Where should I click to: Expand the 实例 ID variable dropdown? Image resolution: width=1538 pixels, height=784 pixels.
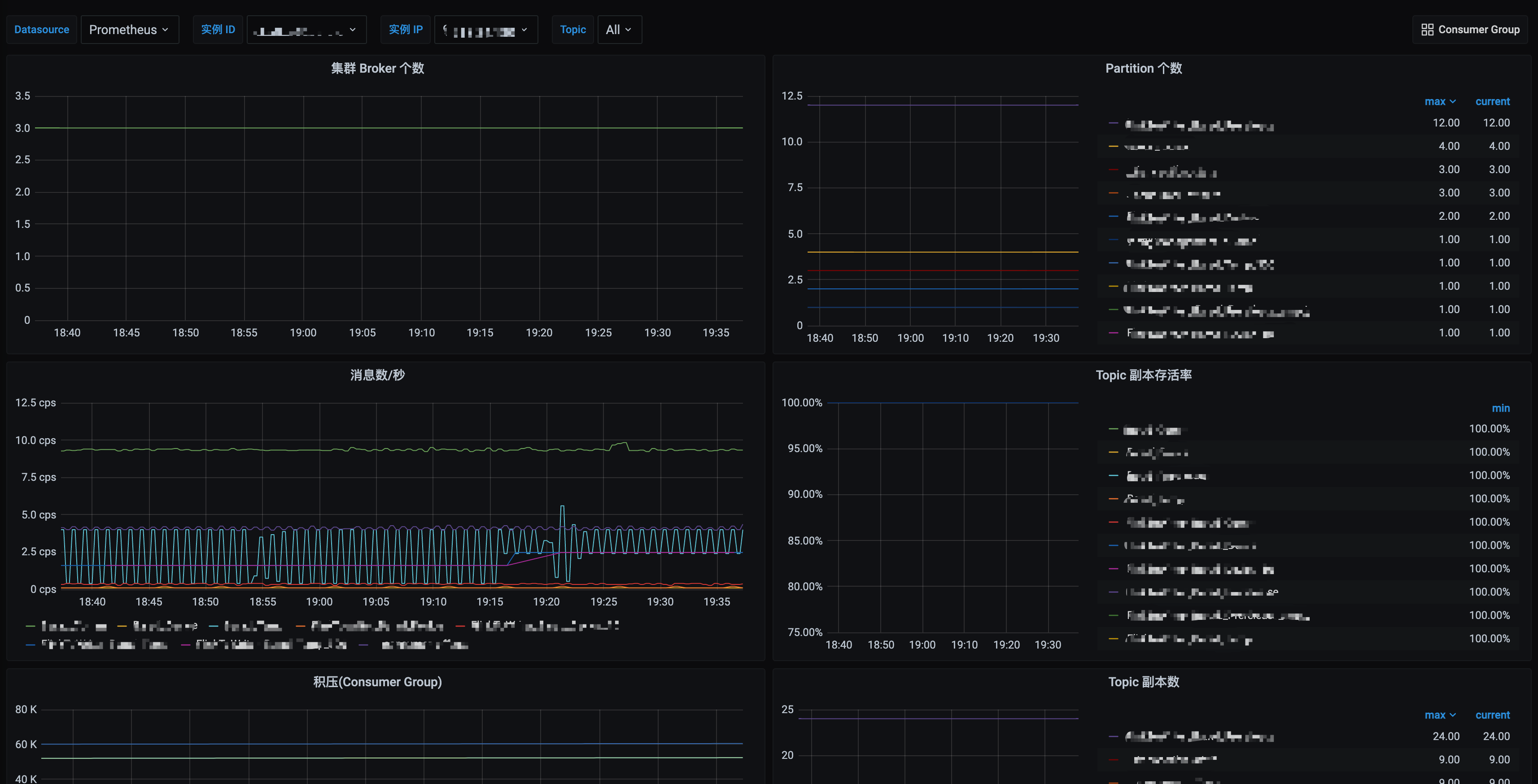click(x=306, y=30)
